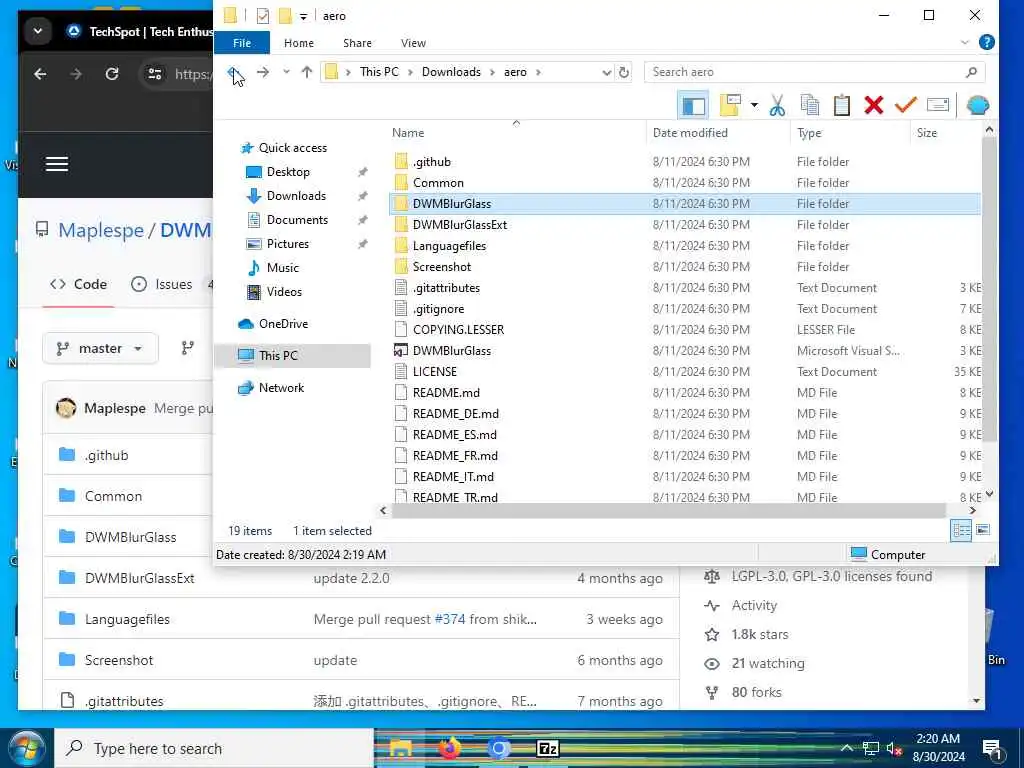Open the notification center icon in taskbar
The image size is (1024, 768).
[992, 749]
